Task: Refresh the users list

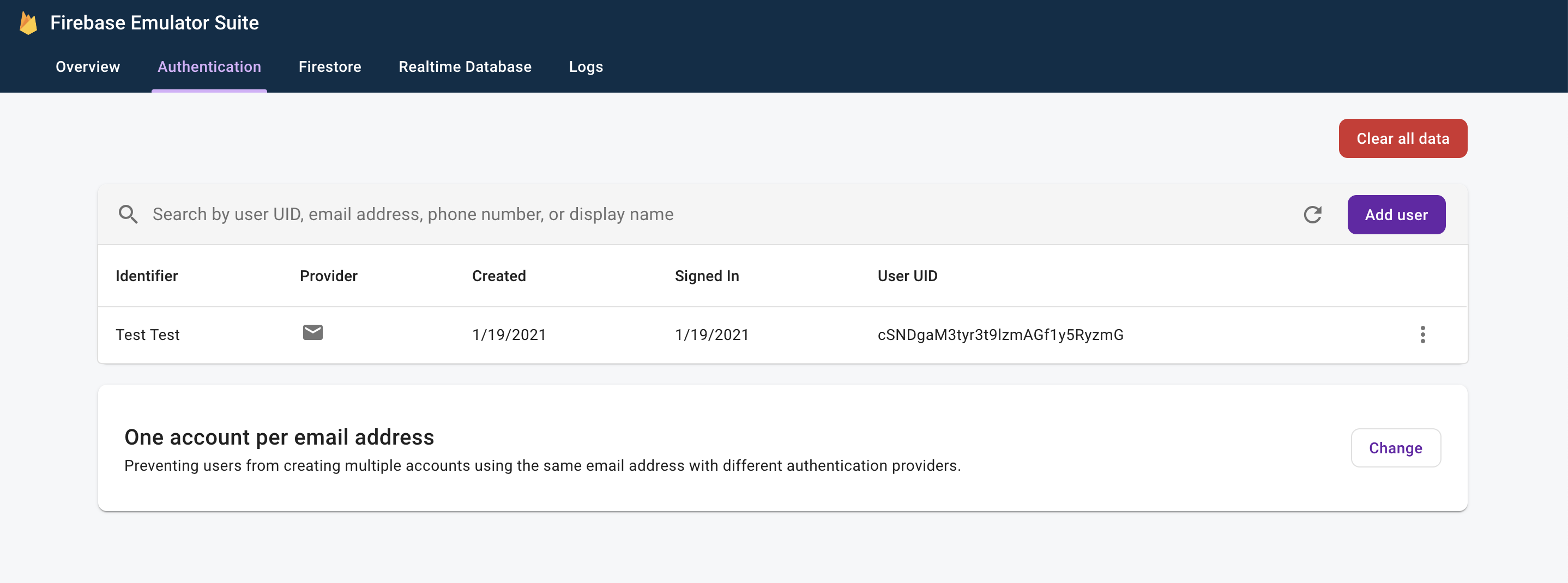Action: point(1313,214)
